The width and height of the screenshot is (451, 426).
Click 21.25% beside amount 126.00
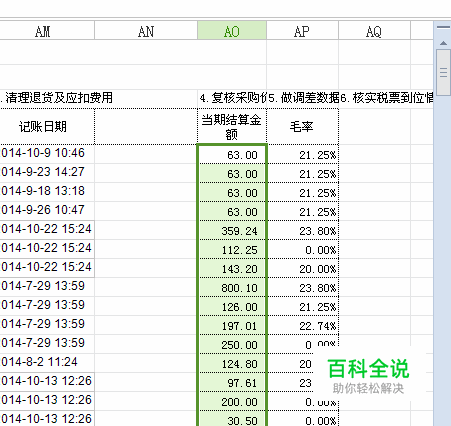pos(302,306)
